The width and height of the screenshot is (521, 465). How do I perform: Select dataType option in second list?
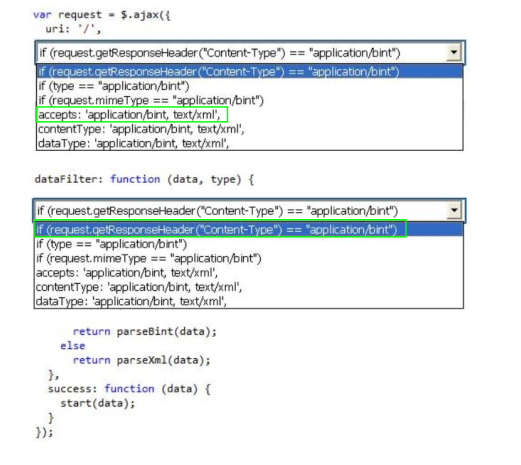[x=249, y=301]
